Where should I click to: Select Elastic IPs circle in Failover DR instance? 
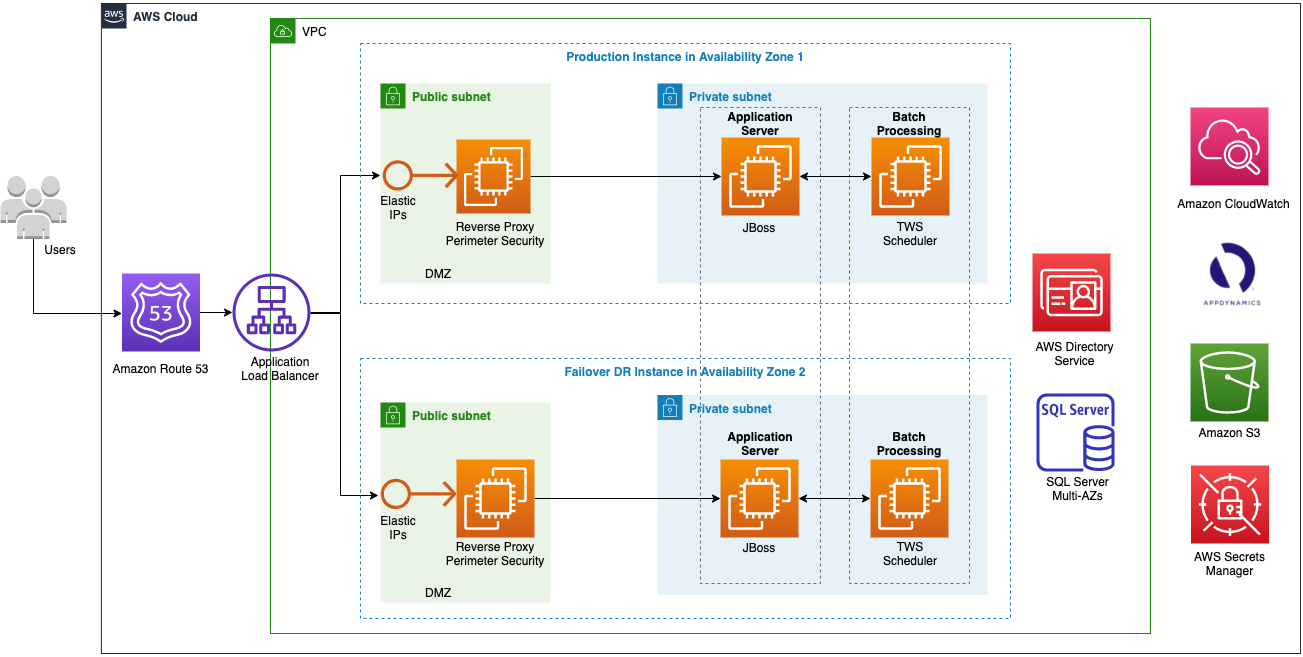(x=397, y=495)
